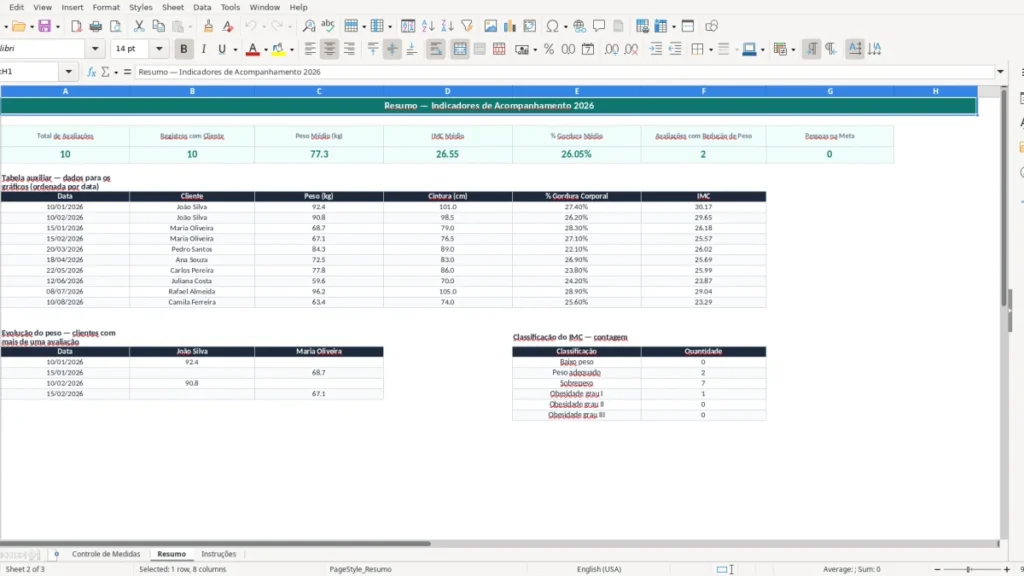Click the zoom in plus button
Screen dimensions: 1024x576
(x=1006, y=569)
